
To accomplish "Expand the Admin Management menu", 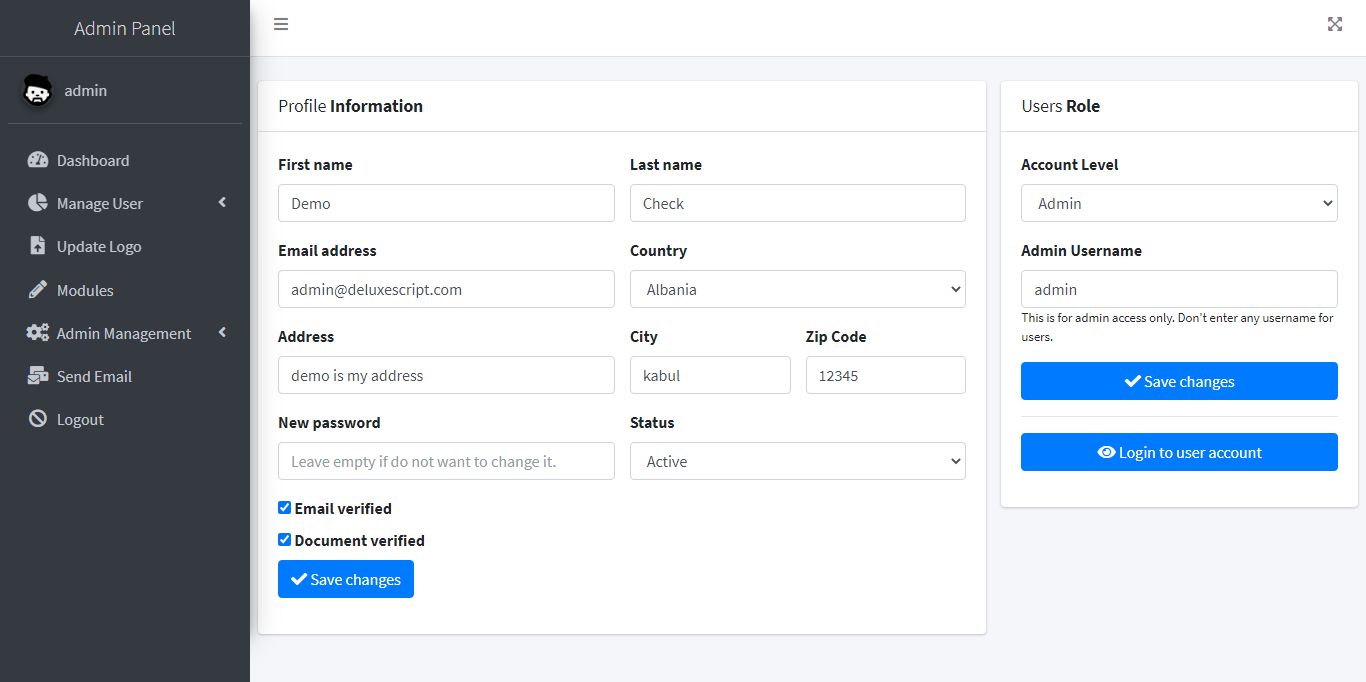I will (124, 333).
